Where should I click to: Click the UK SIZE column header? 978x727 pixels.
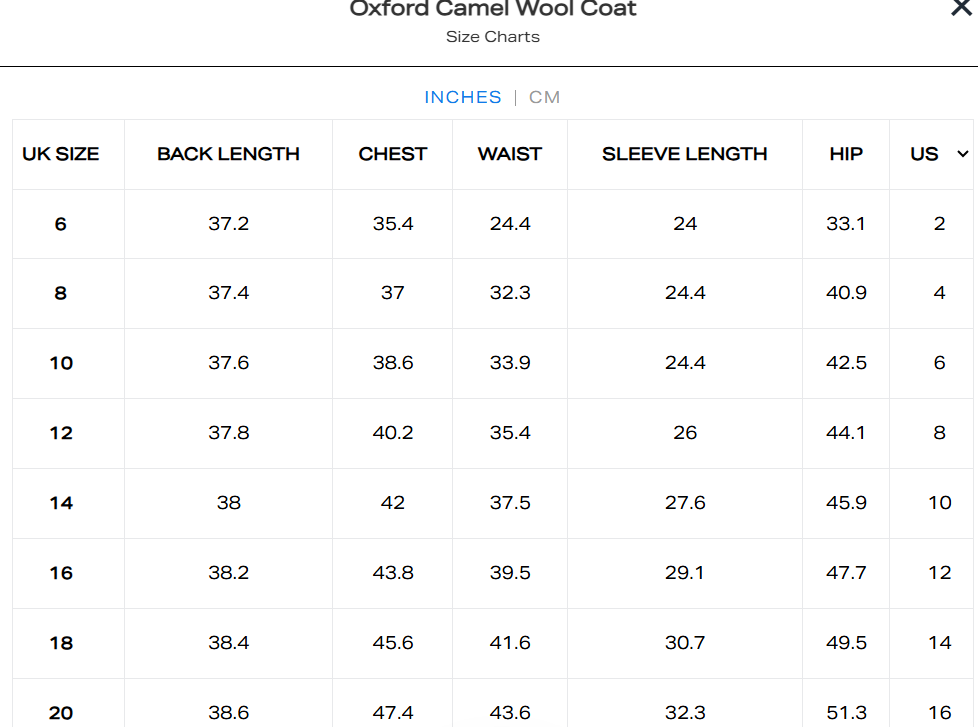[61, 154]
